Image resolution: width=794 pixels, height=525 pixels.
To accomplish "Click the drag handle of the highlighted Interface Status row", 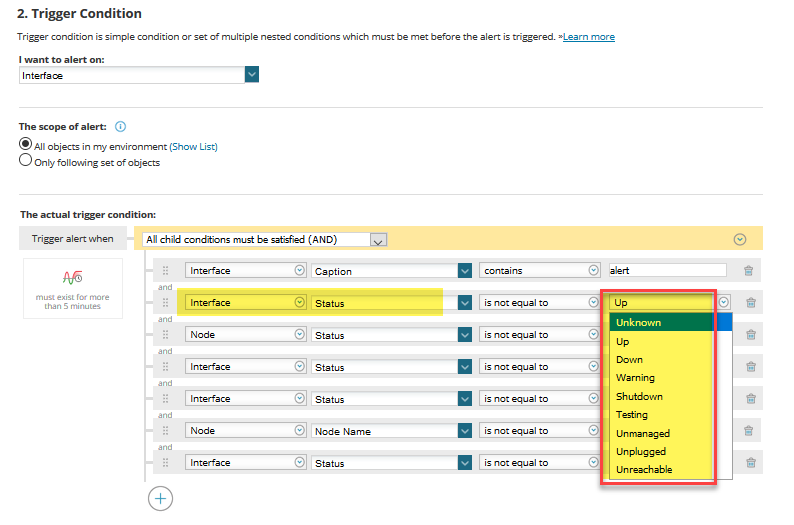I will click(165, 303).
